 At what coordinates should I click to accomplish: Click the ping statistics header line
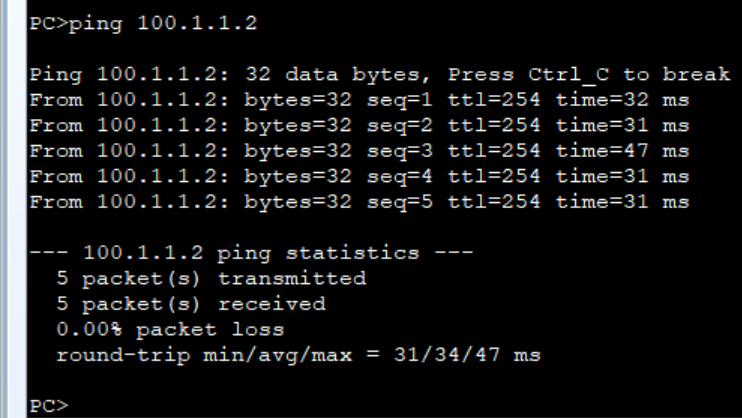pyautogui.click(x=250, y=251)
